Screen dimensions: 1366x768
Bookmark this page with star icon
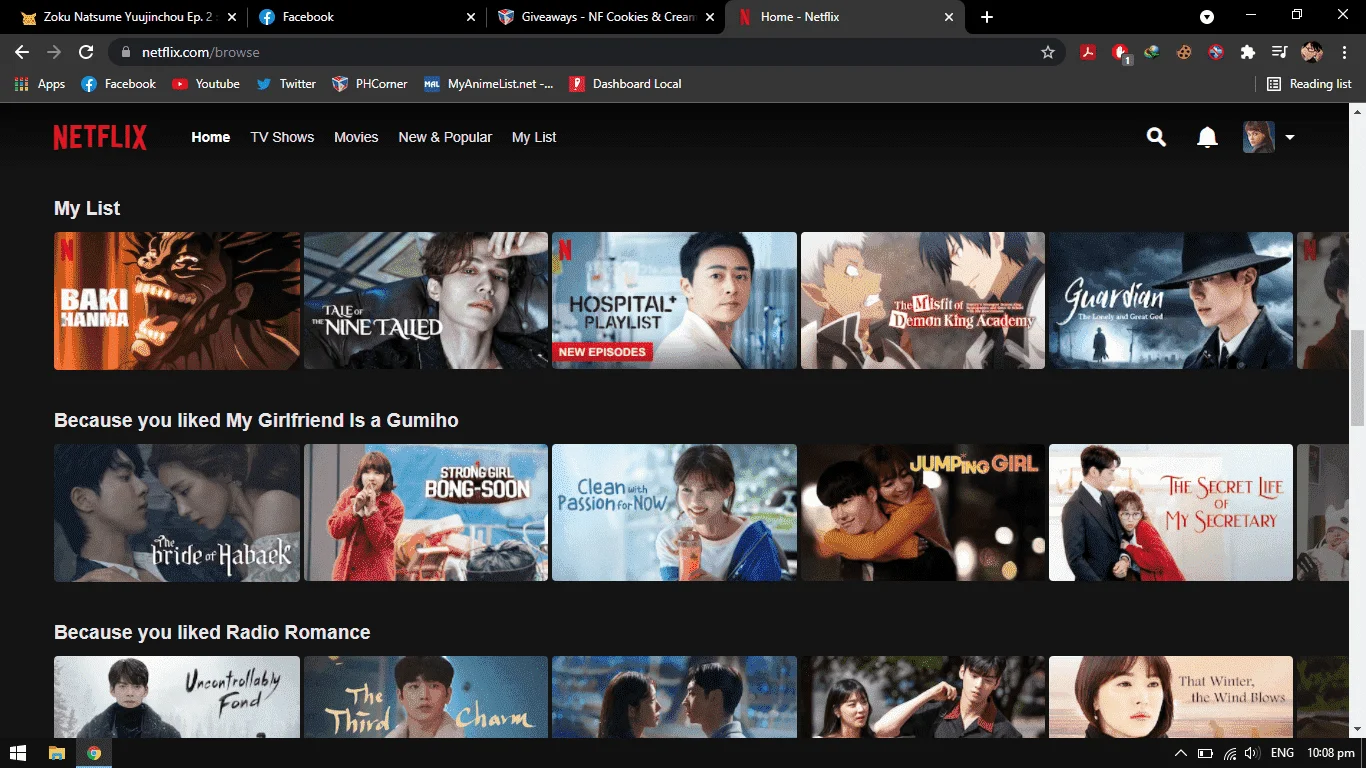[x=1048, y=52]
